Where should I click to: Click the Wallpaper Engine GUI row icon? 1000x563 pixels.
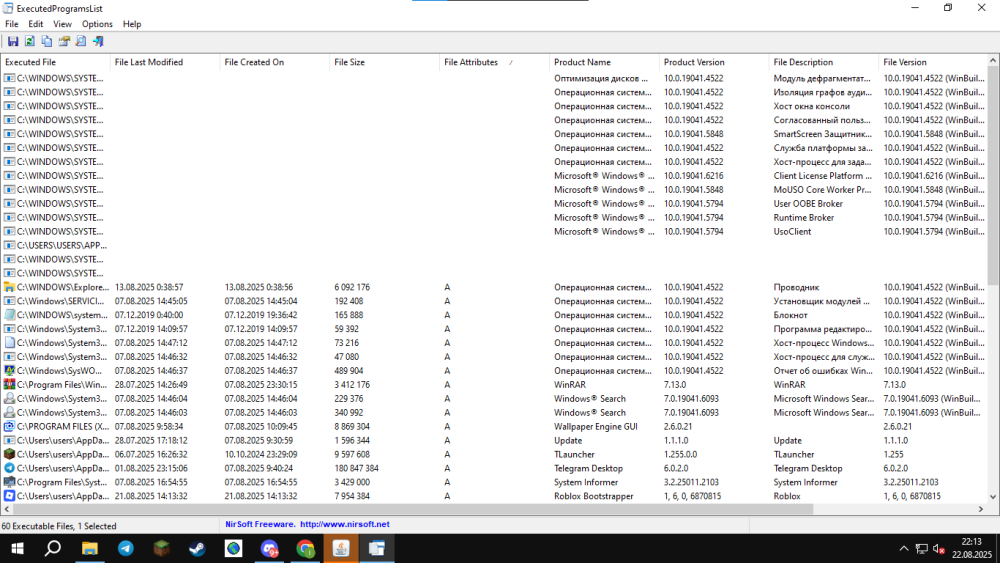point(9,426)
